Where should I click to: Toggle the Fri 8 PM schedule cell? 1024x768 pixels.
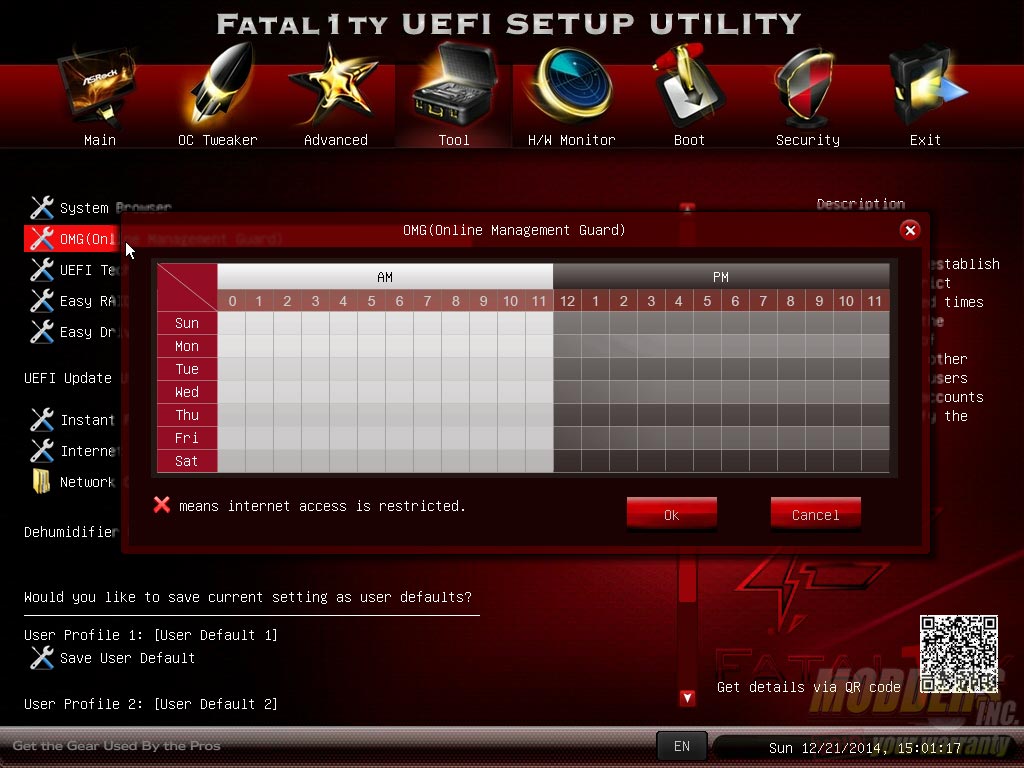tap(791, 438)
